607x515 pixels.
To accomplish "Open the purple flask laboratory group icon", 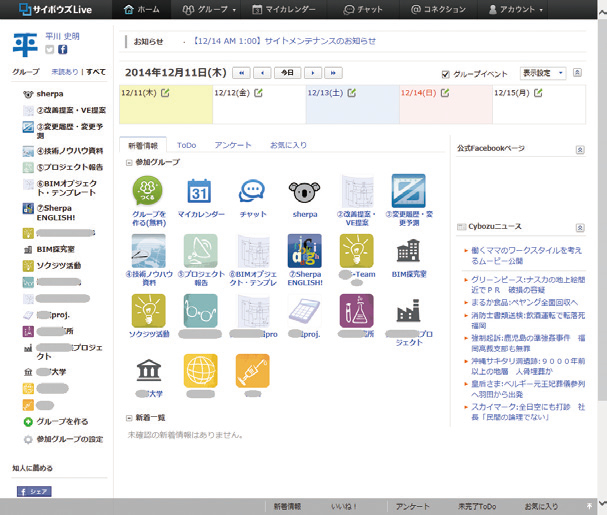I will click(357, 311).
